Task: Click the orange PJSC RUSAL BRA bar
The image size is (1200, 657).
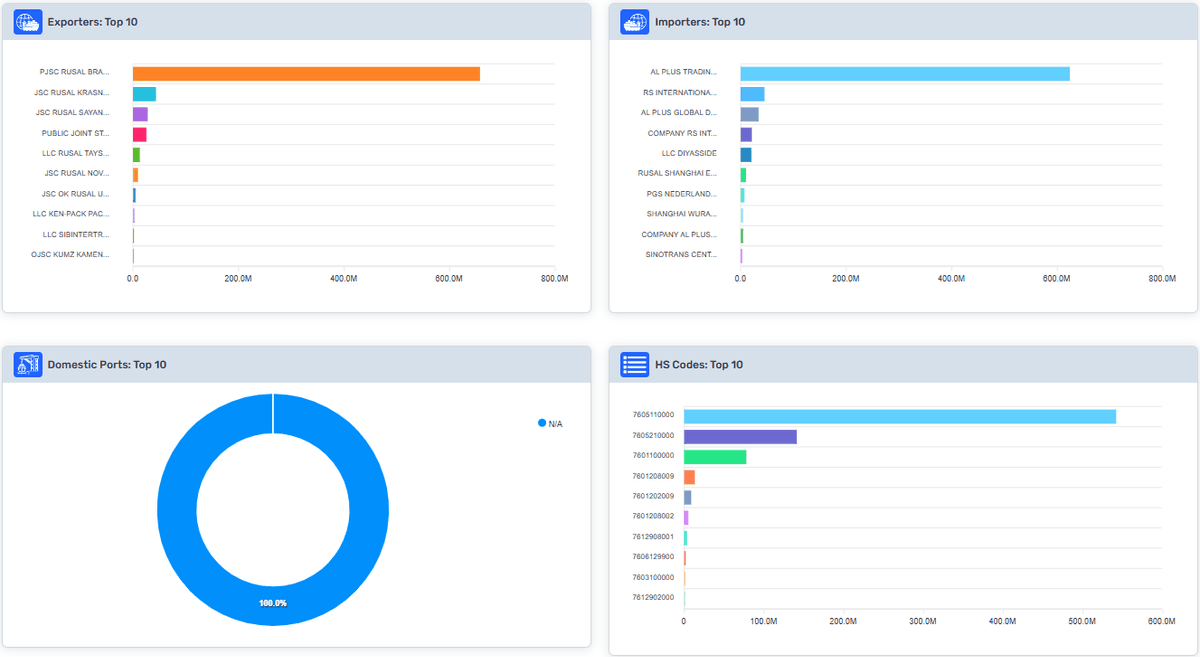Action: [306, 74]
